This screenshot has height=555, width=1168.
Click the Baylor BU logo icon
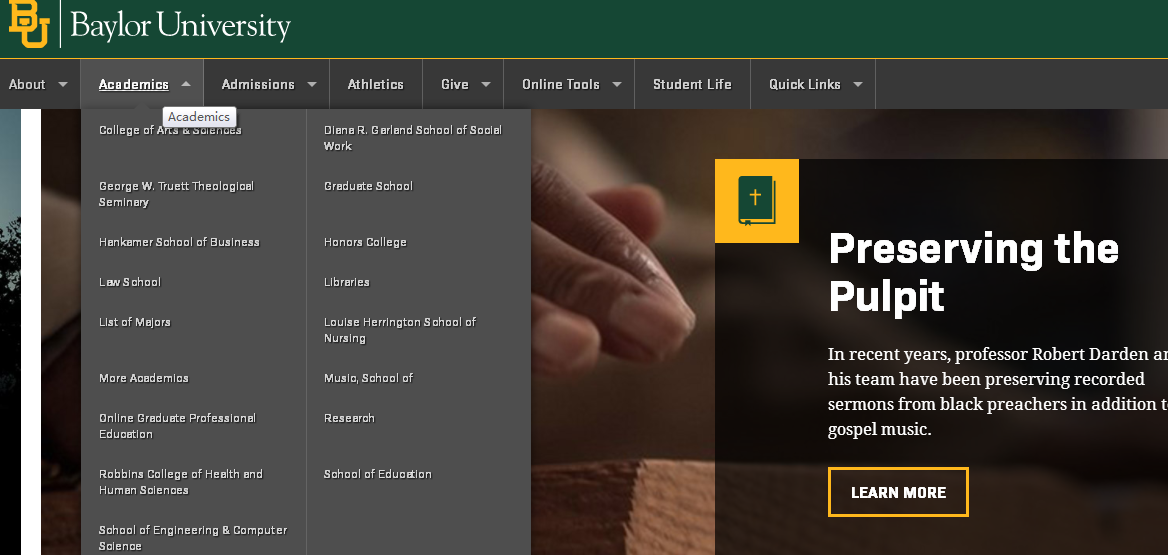tap(28, 24)
